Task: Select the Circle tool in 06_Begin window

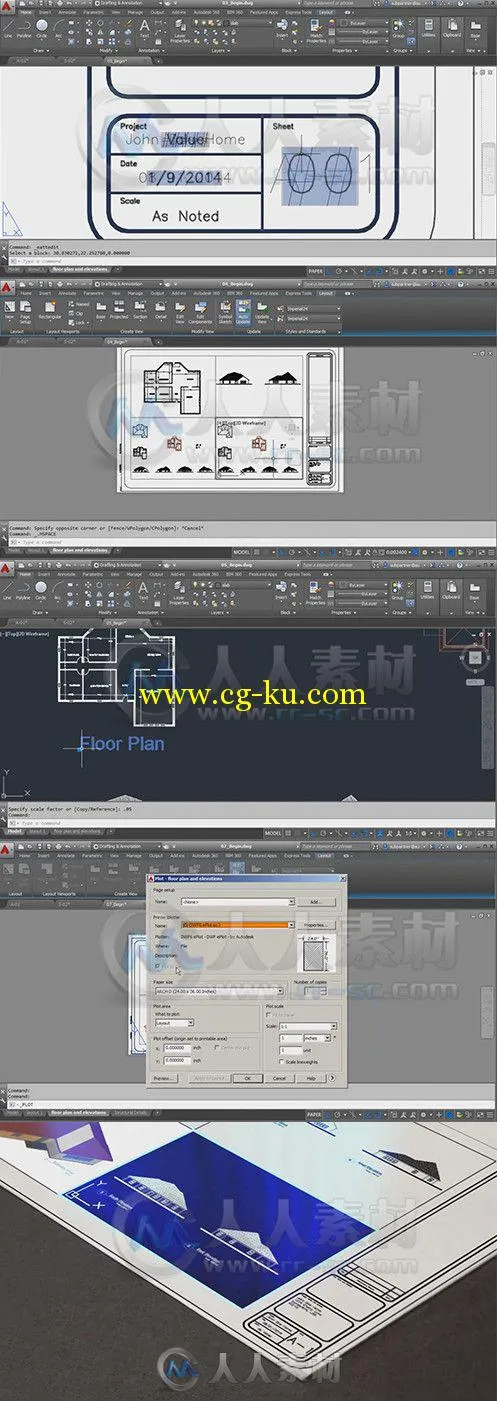Action: tap(43, 591)
